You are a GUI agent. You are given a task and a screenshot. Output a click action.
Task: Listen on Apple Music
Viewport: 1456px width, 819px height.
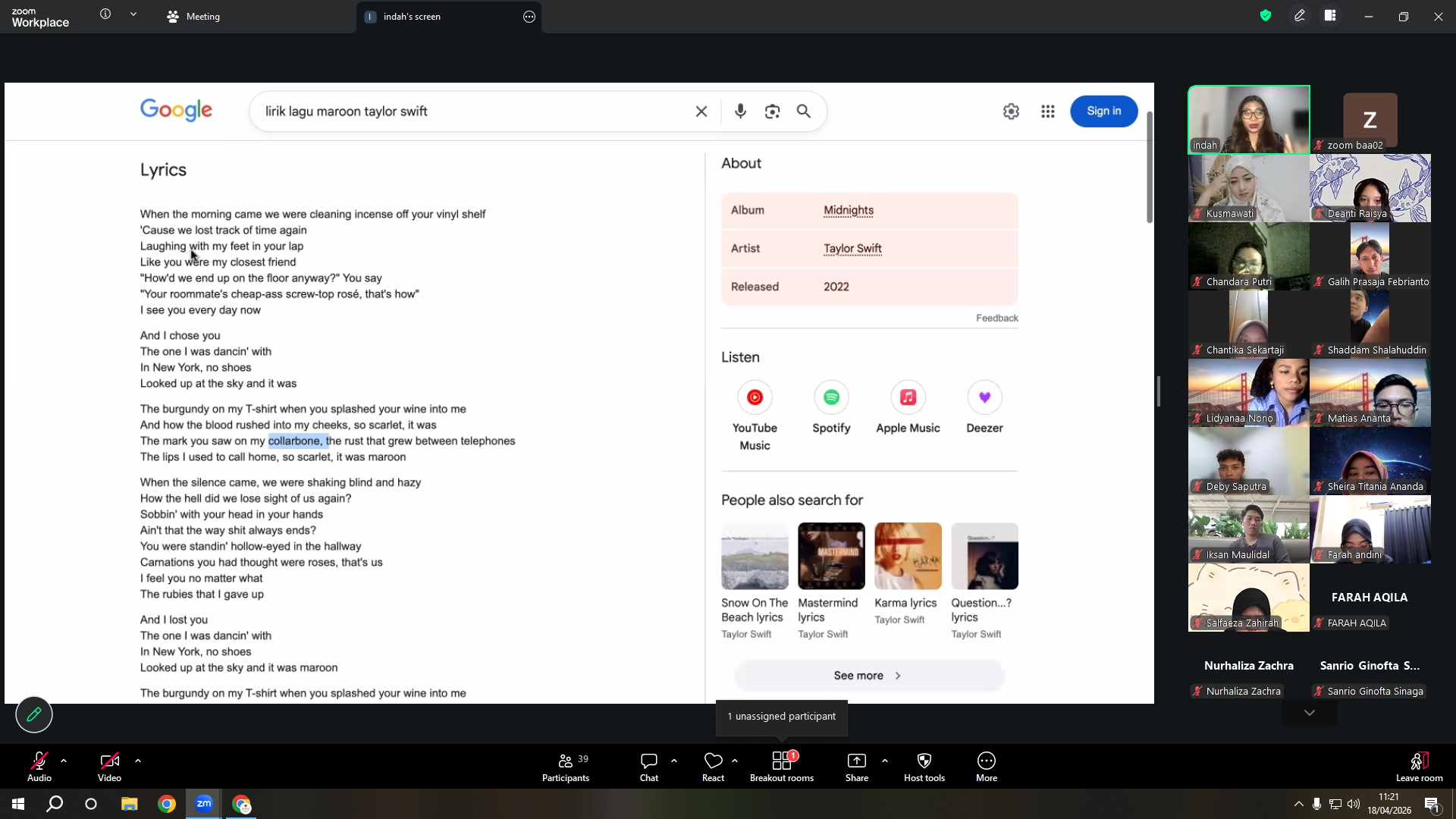(908, 408)
